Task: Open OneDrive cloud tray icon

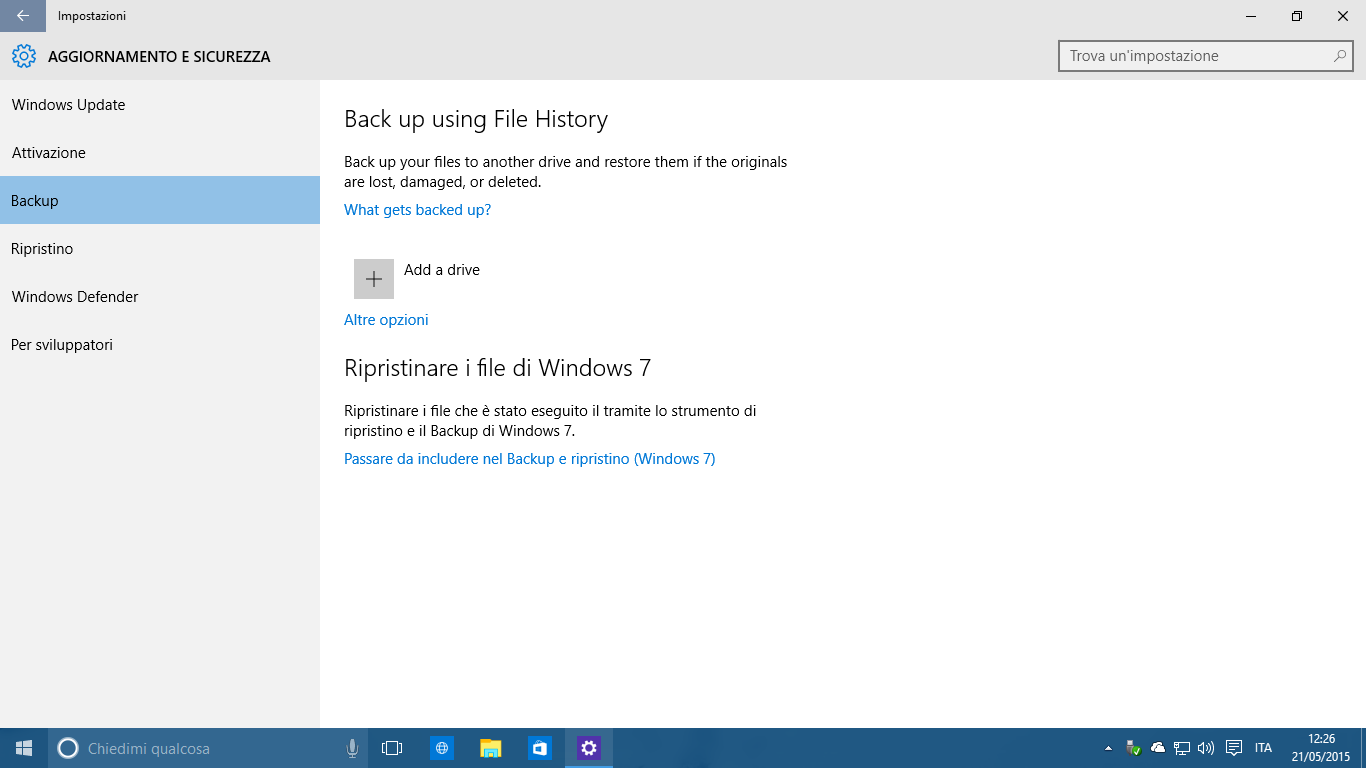Action: pyautogui.click(x=1158, y=748)
